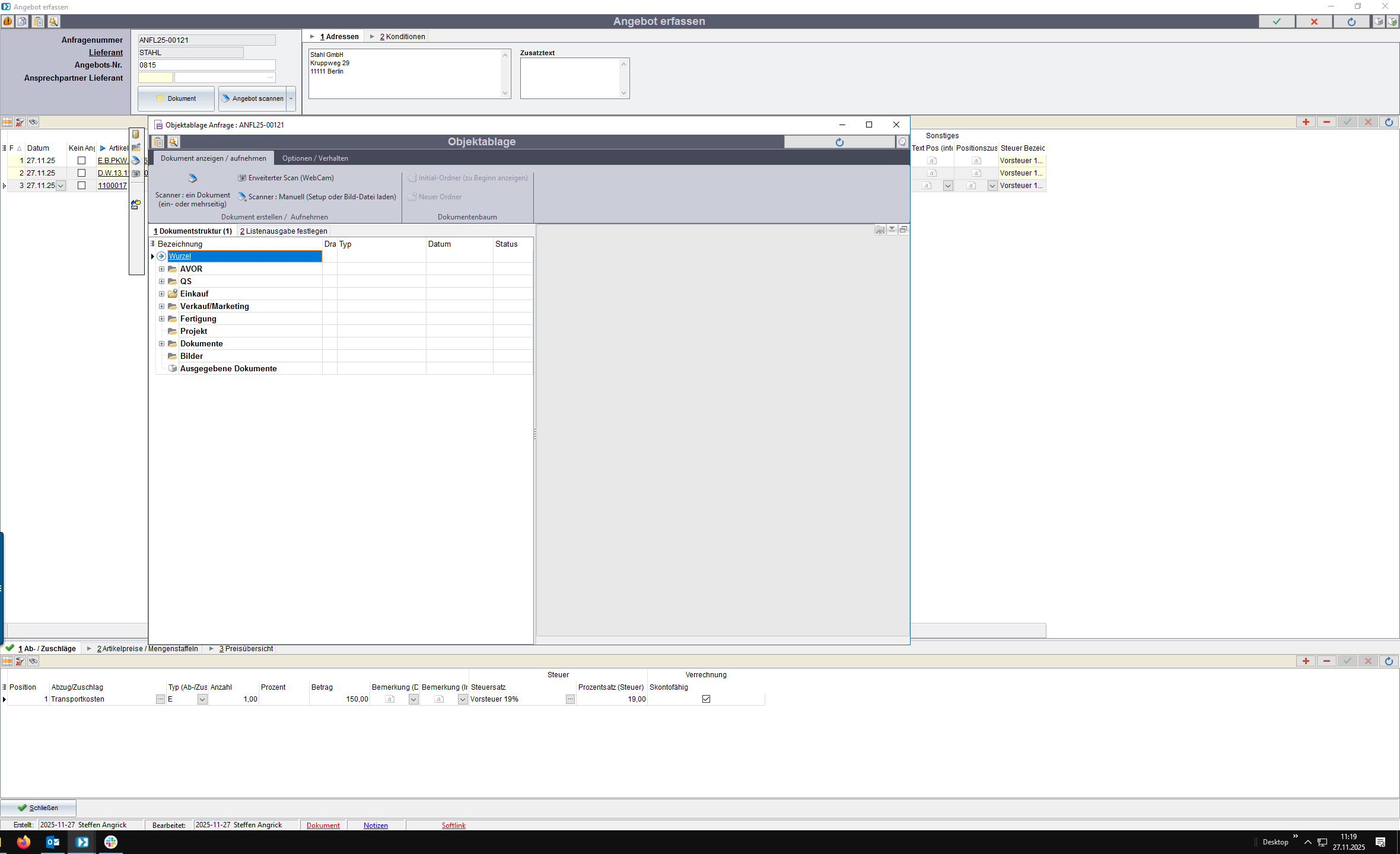The image size is (1400, 854).
Task: Expand the AVOR folder in tree
Action: [x=161, y=269]
